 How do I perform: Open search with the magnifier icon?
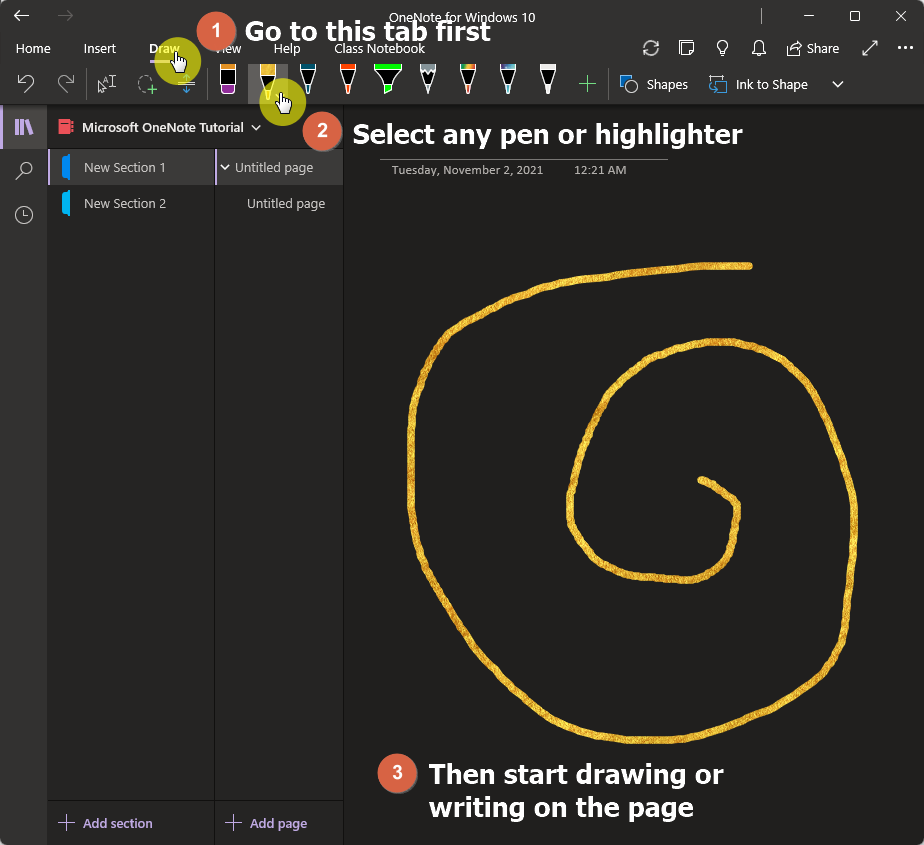pos(24,171)
